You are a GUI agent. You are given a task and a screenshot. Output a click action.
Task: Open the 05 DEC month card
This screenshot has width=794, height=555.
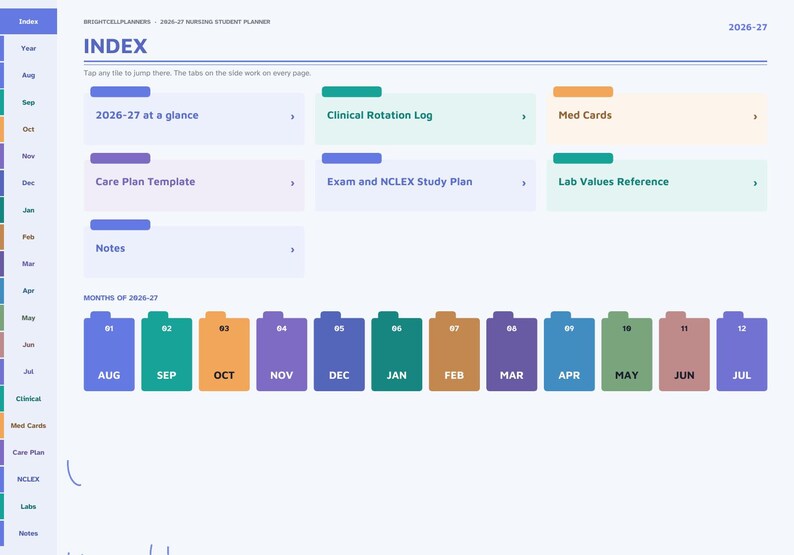pos(339,353)
